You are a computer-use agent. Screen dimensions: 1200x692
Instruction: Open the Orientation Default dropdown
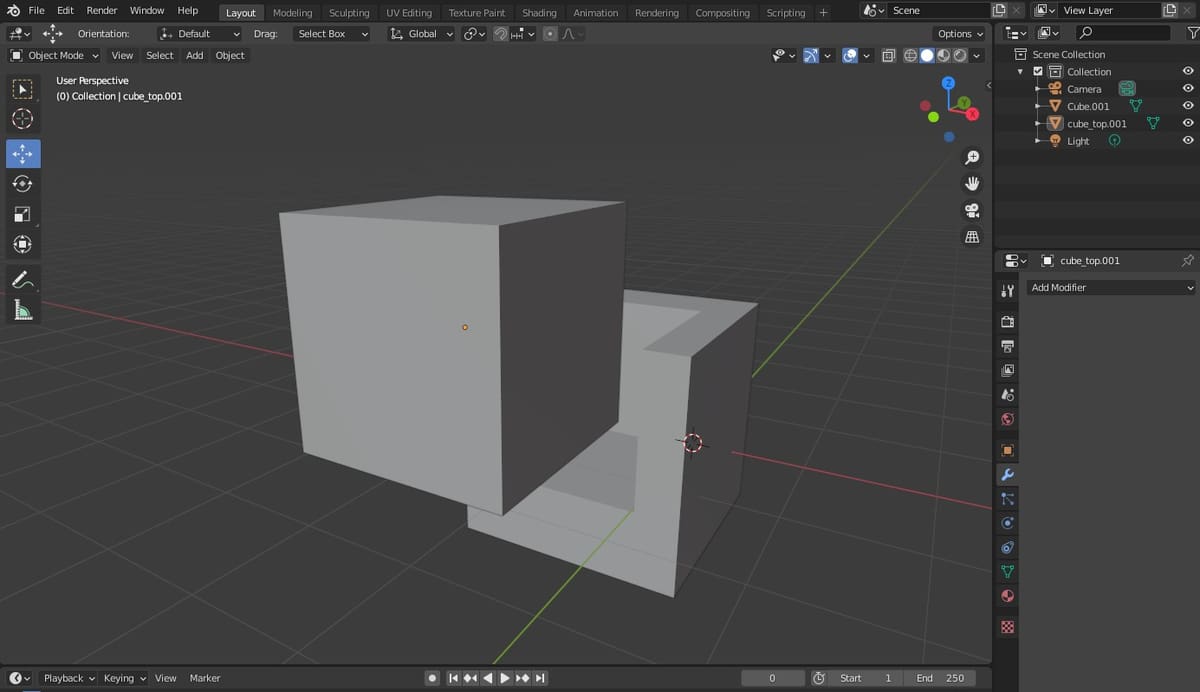200,33
